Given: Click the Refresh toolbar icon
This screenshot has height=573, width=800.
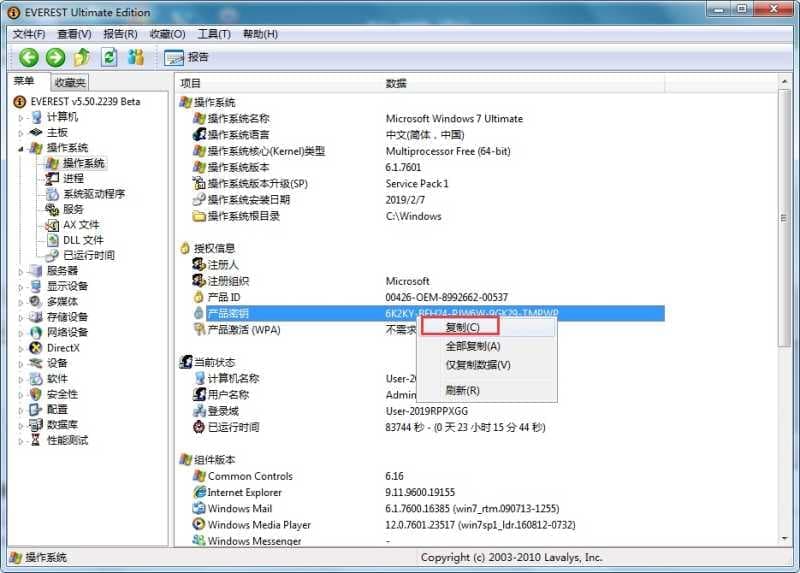Looking at the screenshot, I should pos(109,57).
